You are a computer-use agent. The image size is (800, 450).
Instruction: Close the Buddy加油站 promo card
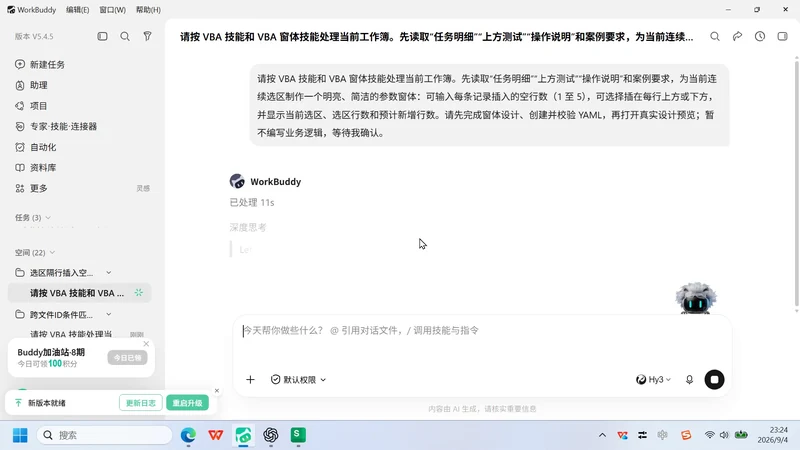click(x=146, y=344)
